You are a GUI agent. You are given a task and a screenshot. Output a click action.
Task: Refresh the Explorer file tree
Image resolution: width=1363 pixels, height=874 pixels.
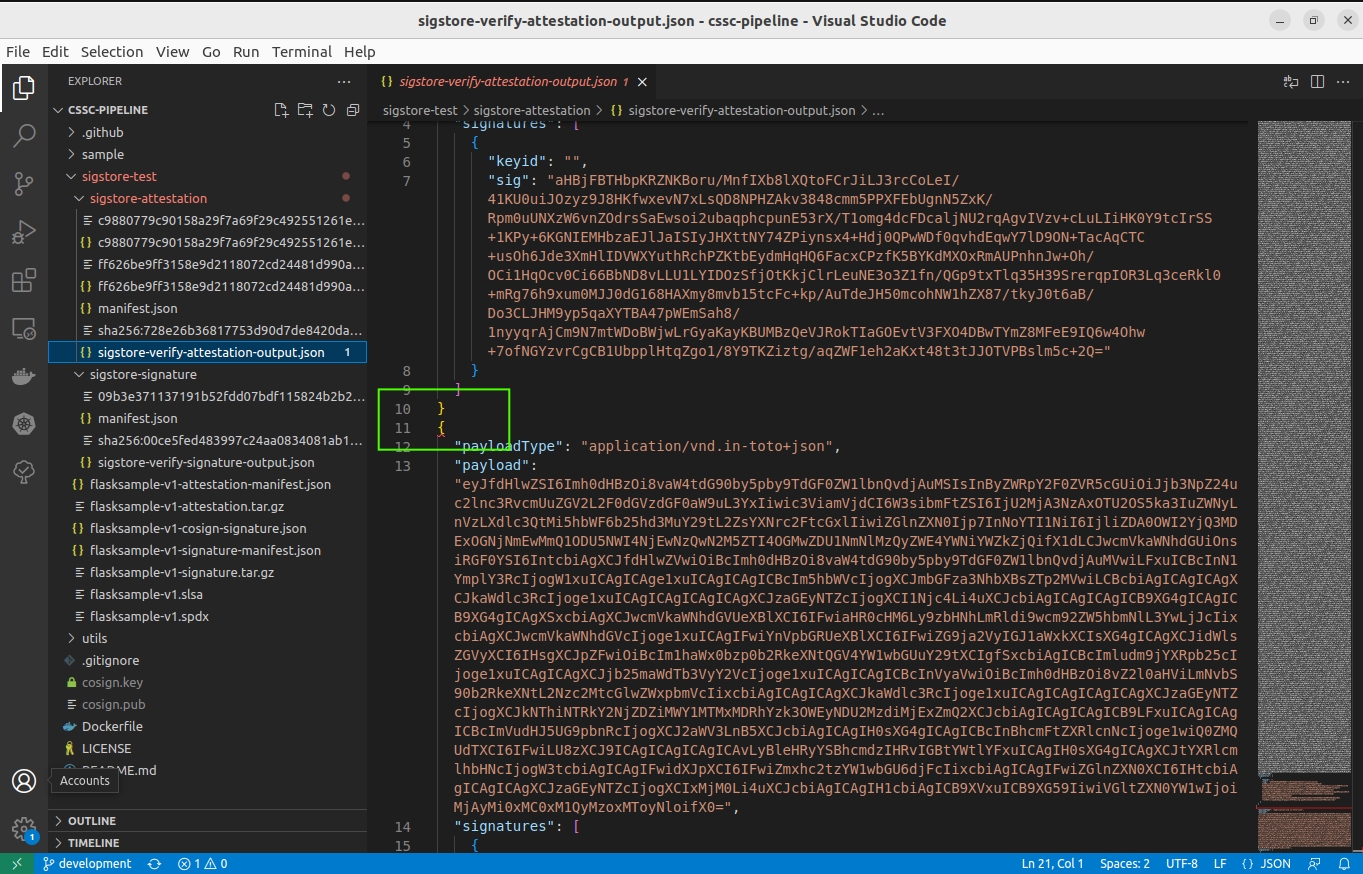click(329, 110)
